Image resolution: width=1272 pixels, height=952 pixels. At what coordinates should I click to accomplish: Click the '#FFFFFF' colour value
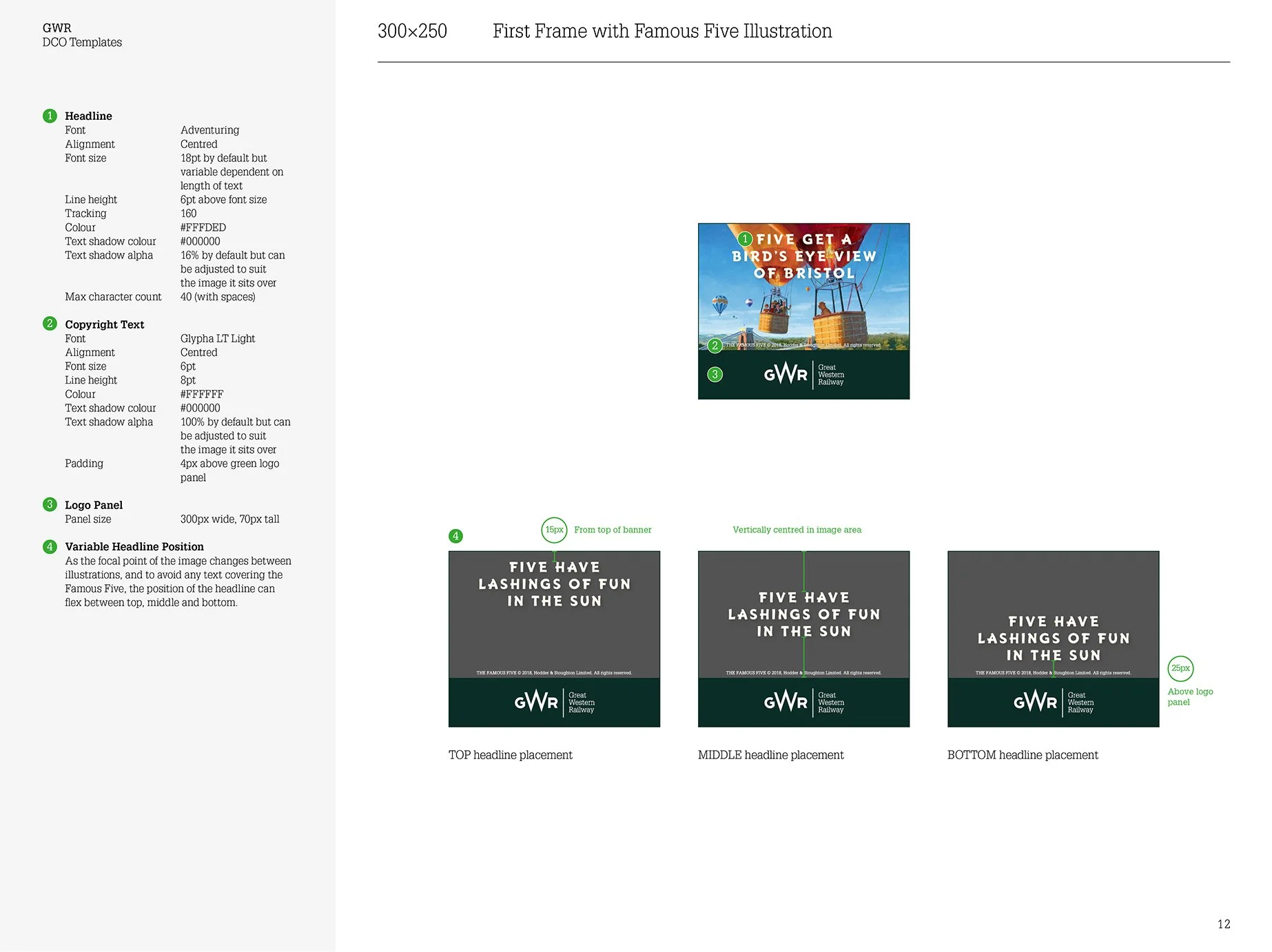[202, 394]
